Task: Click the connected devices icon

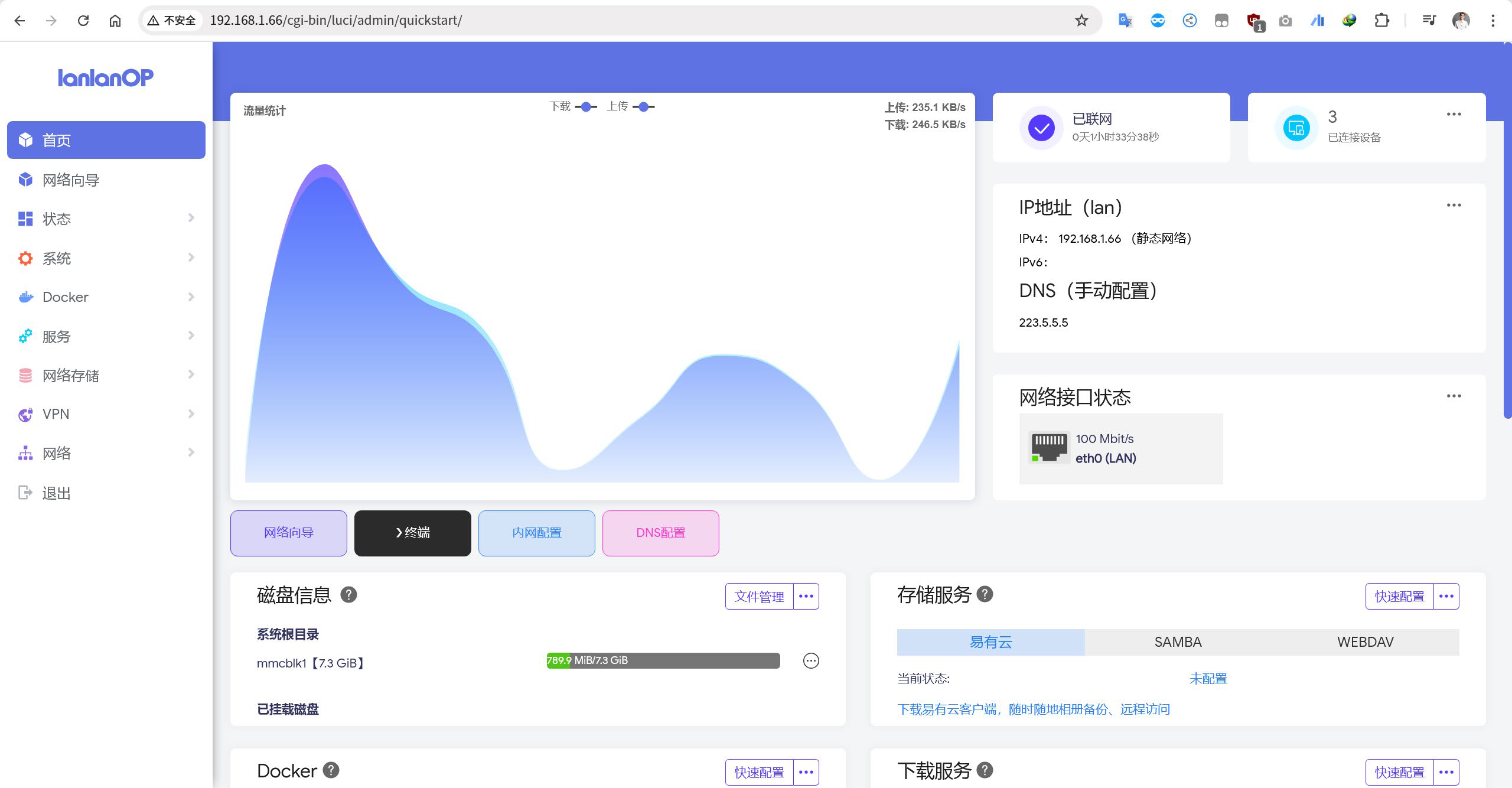Action: coord(1296,128)
